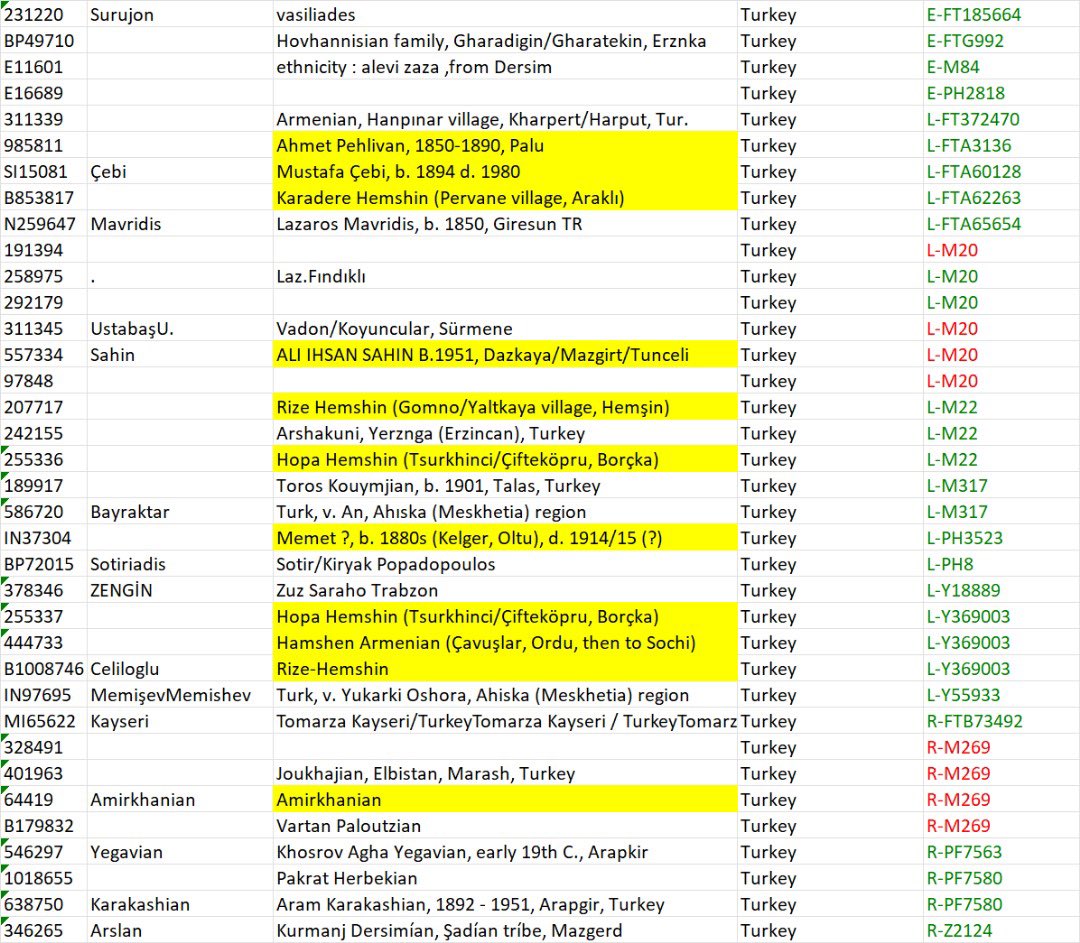Viewport: 1080px width, 943px height.
Task: Select kit number 97848
Action: [x=43, y=381]
